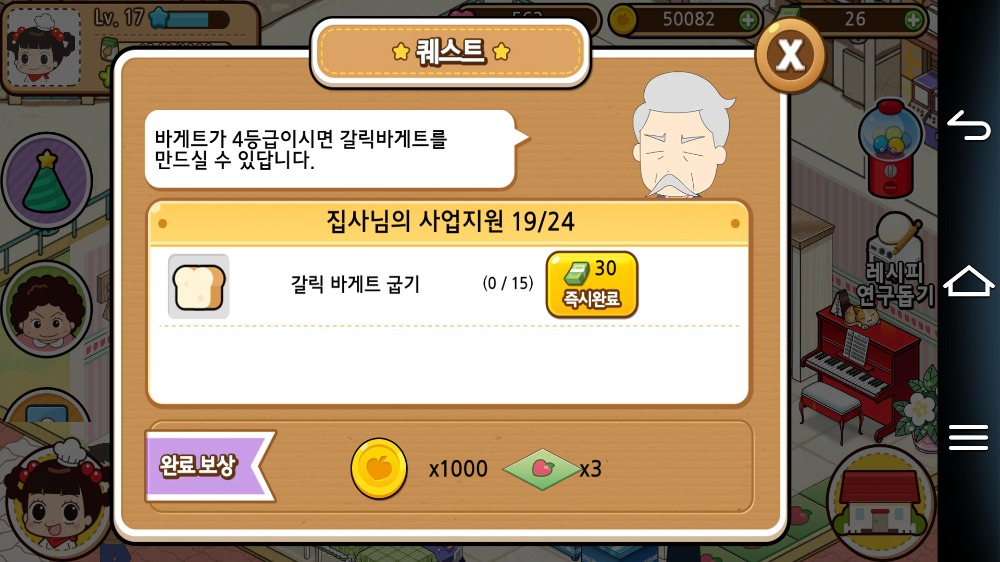Open the party hat event icon
This screenshot has width=1000, height=562.
pyautogui.click(x=47, y=180)
